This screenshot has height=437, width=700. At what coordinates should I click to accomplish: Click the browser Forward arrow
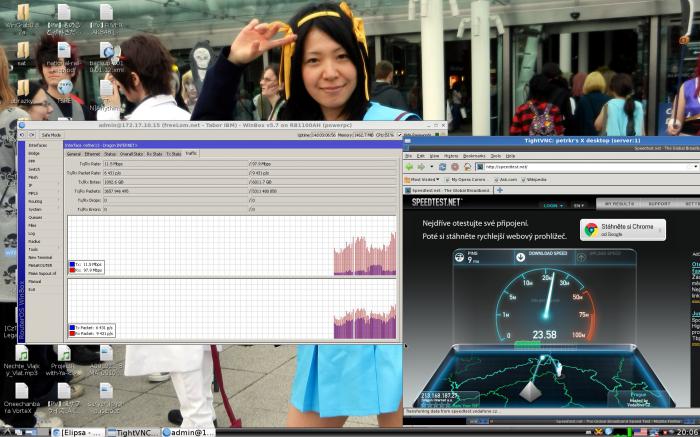(x=421, y=167)
